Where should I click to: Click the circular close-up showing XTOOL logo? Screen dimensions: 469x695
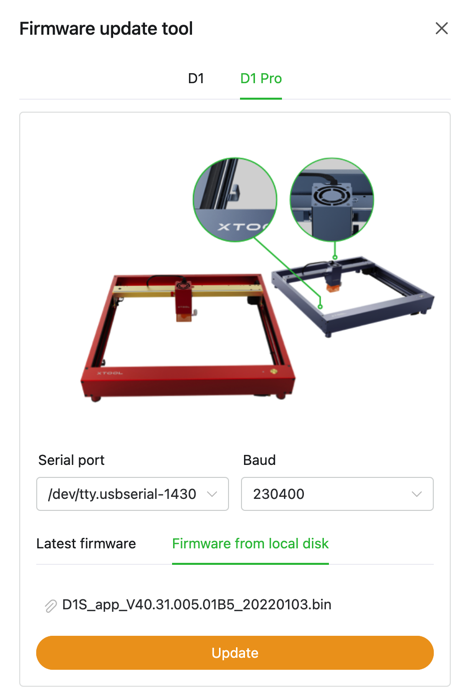click(x=235, y=199)
